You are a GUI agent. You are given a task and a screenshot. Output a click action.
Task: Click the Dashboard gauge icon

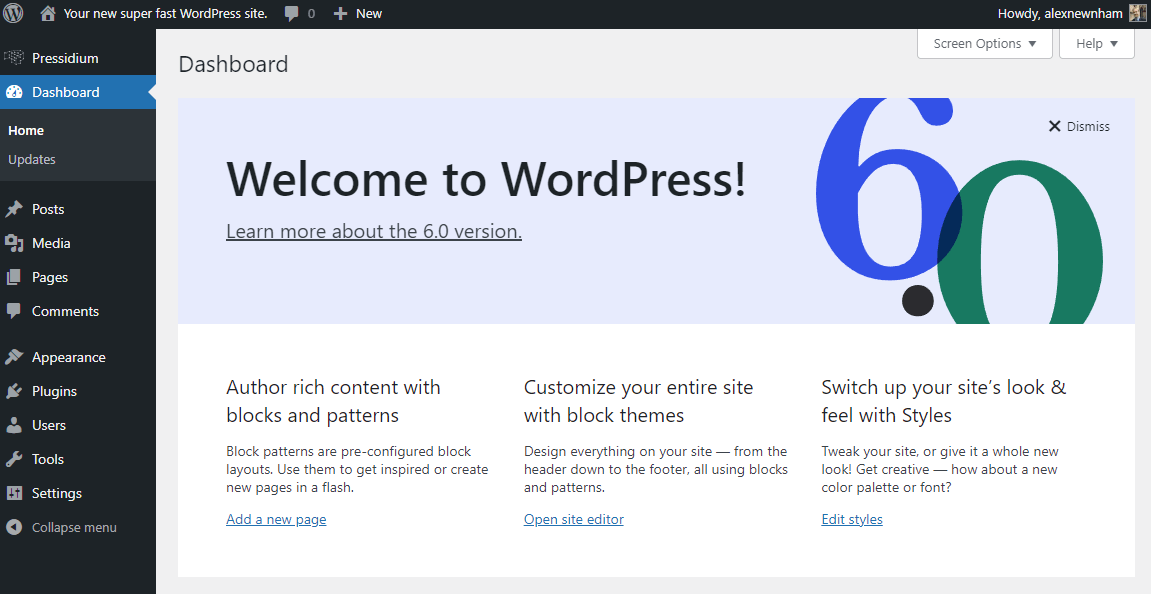pos(14,92)
